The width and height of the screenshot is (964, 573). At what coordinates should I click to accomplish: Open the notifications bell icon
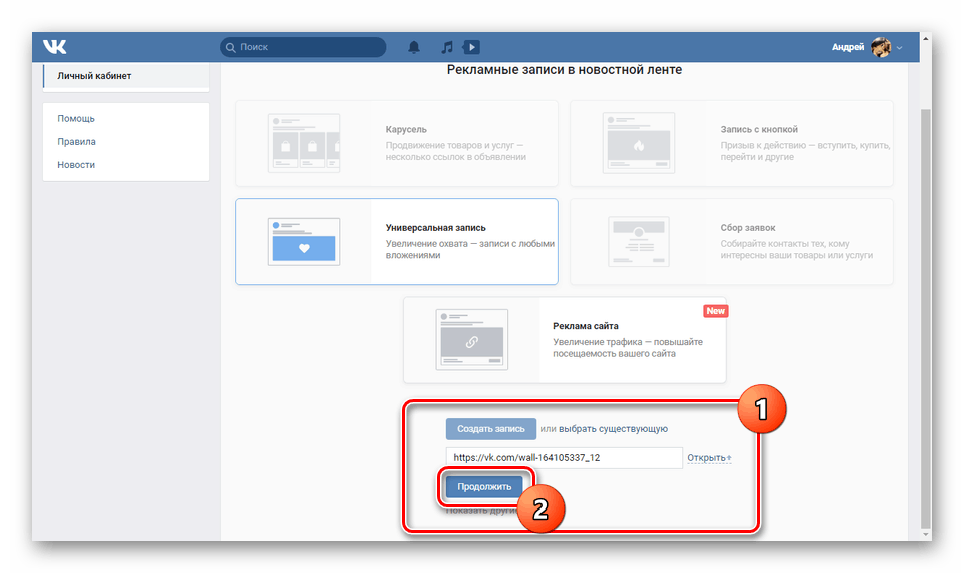414,47
